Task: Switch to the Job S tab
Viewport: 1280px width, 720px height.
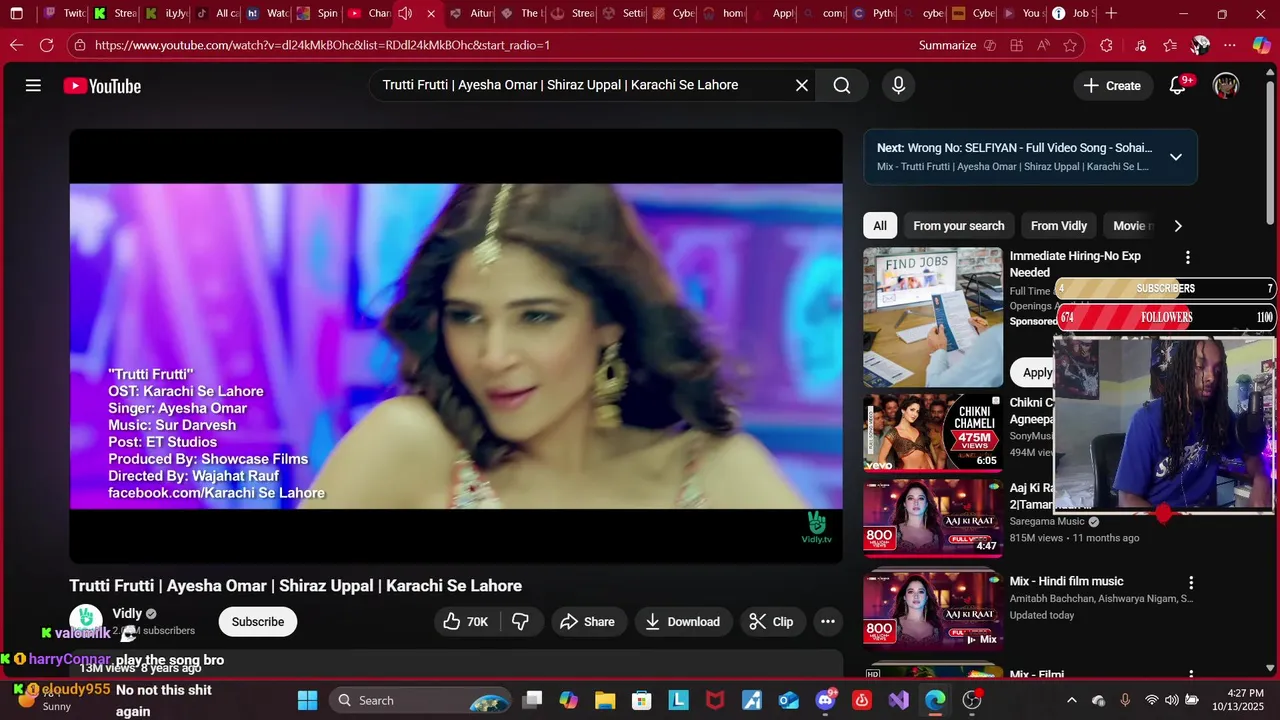Action: click(1074, 14)
